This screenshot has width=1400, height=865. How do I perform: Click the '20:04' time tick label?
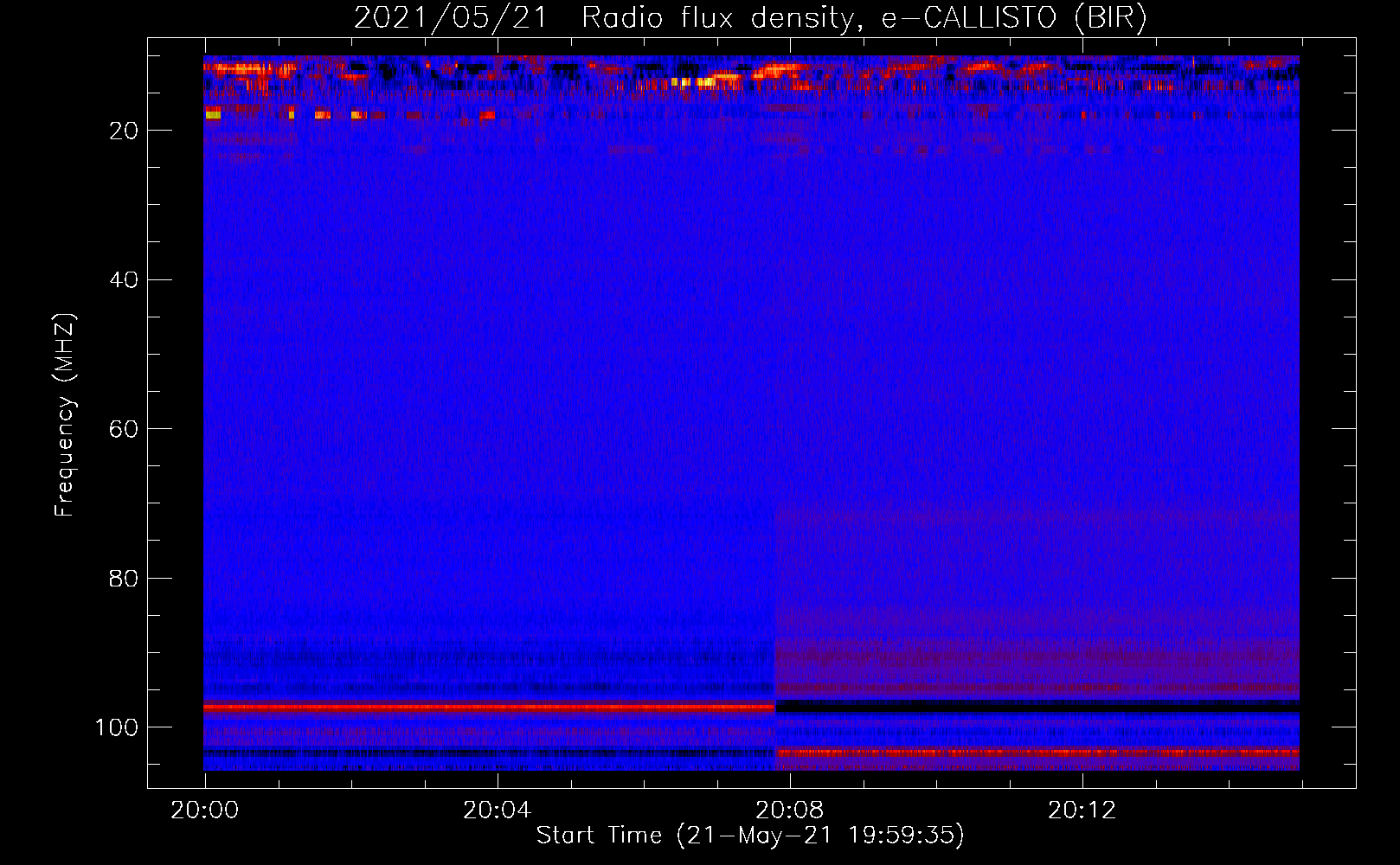click(497, 811)
